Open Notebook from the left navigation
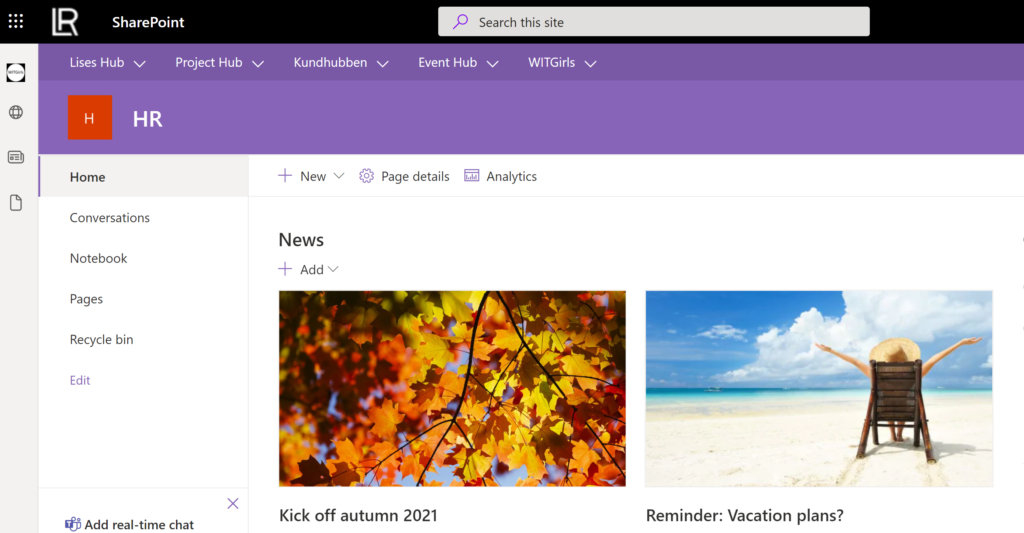Viewport: 1024px width, 533px height. (x=99, y=258)
